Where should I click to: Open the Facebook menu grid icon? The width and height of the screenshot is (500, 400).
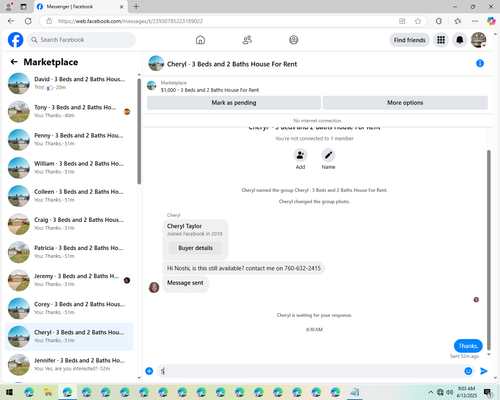coord(441,40)
